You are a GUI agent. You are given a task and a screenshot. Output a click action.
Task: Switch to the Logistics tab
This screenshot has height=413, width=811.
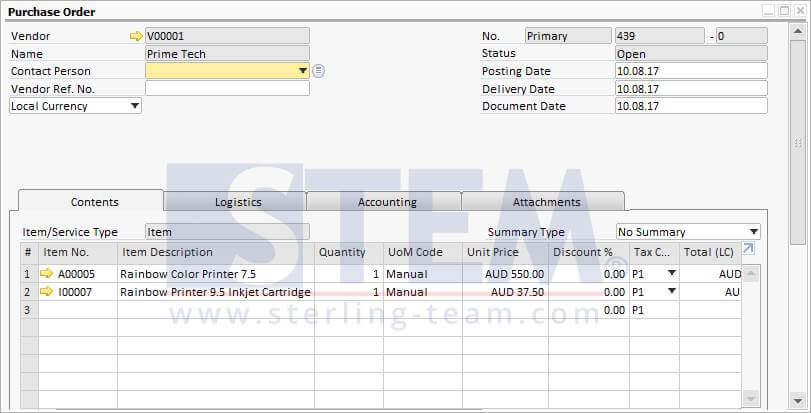(x=238, y=202)
